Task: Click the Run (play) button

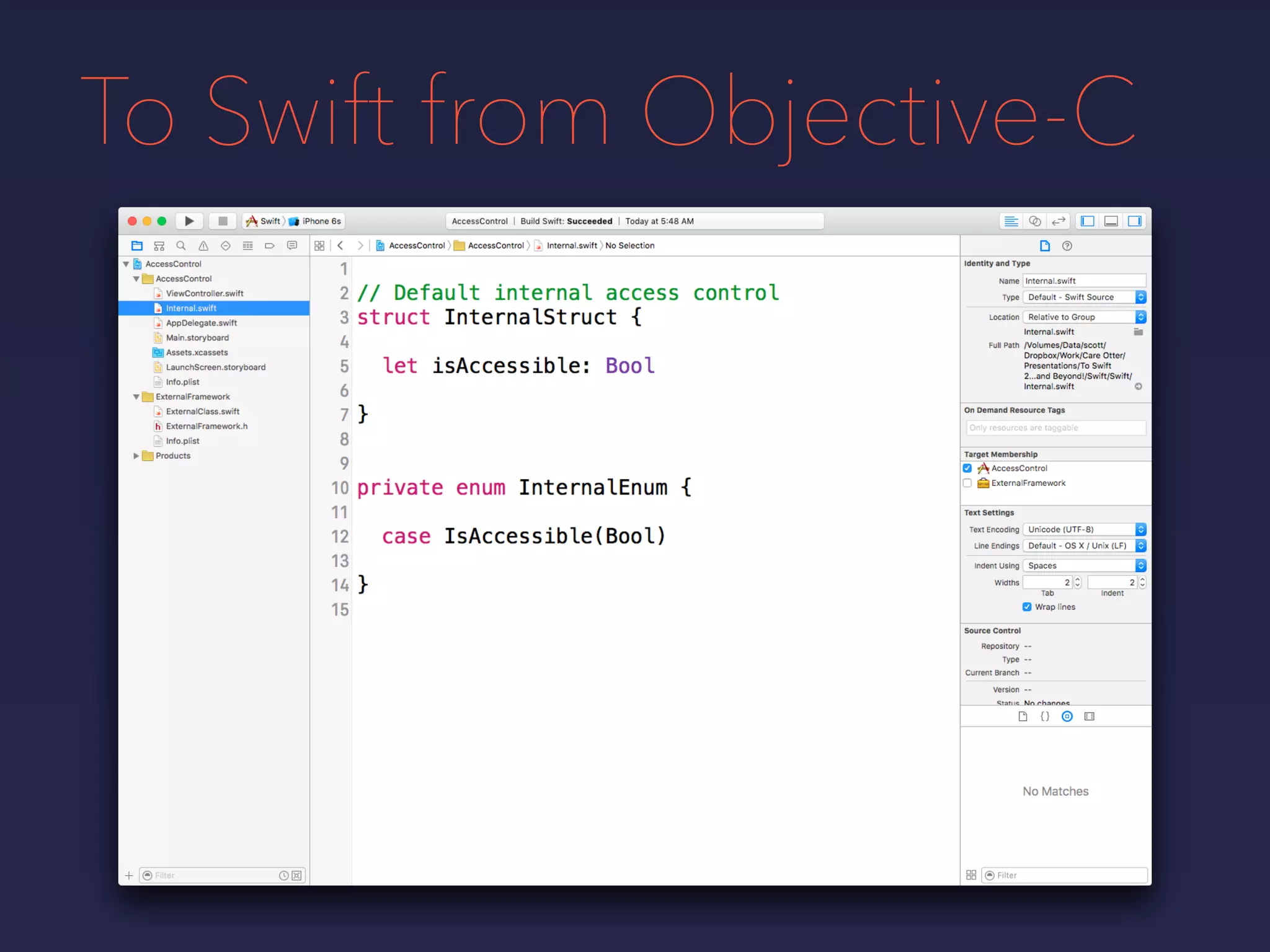Action: coord(189,221)
